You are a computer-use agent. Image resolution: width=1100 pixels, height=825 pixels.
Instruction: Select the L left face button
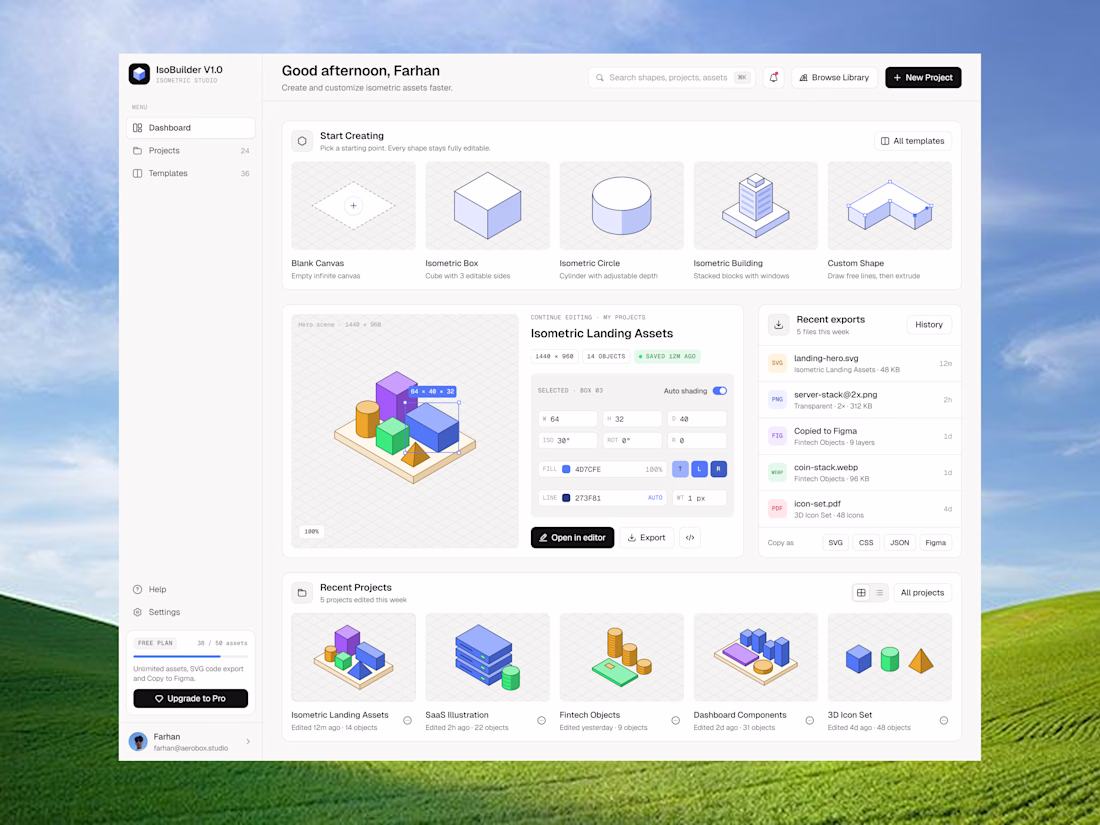tap(699, 469)
